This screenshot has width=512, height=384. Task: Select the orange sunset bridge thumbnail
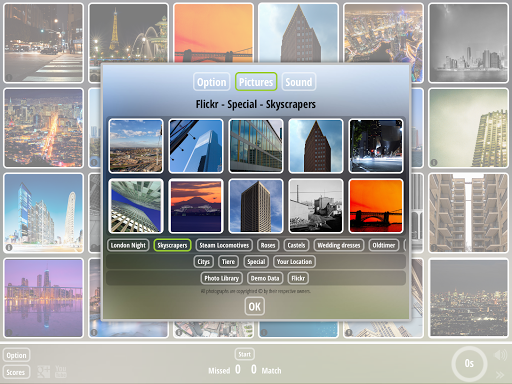pos(376,206)
